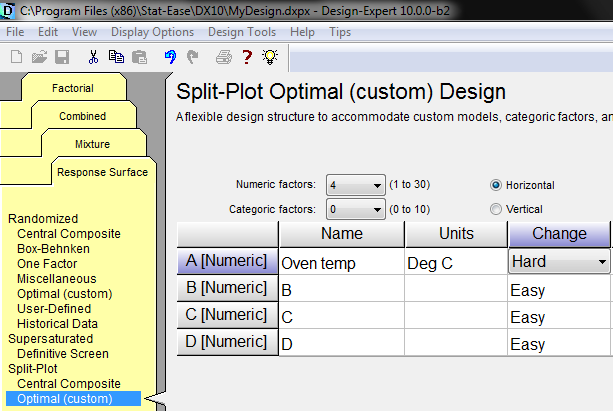
Task: Click the B [Numeric] row header
Action: coord(227,288)
